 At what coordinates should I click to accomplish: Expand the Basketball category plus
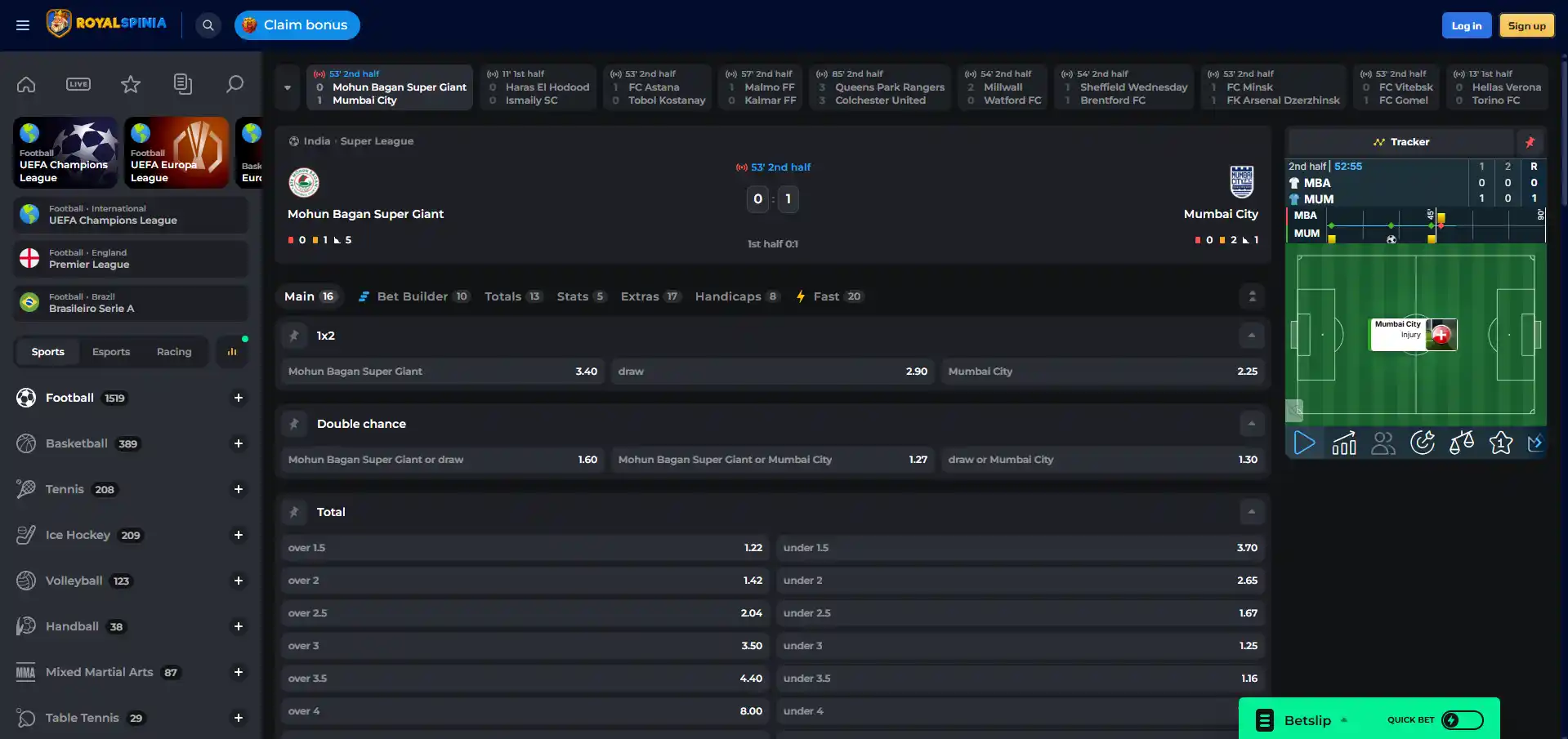click(x=239, y=443)
